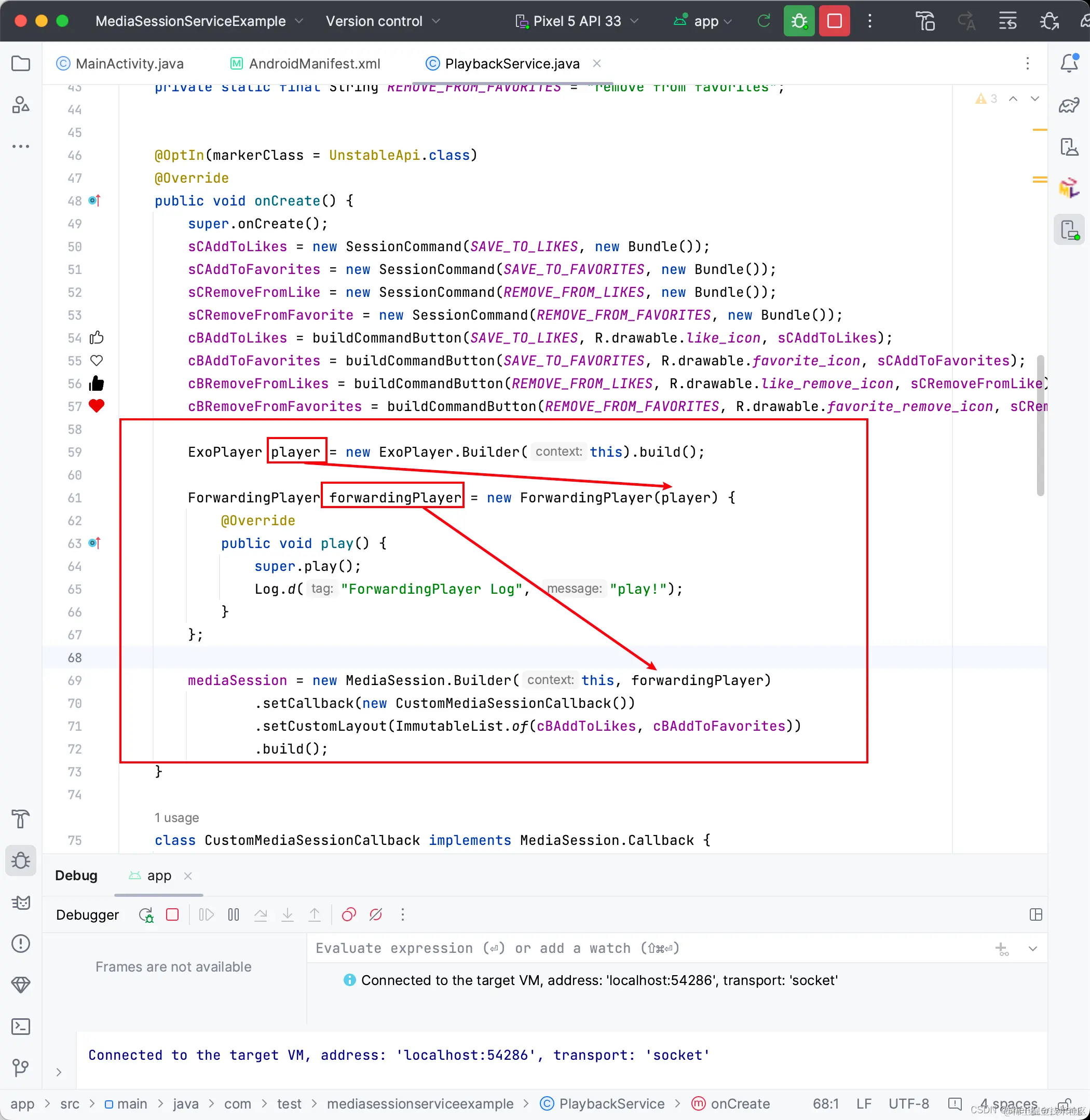Open View Breakpoints dialog

(x=349, y=914)
